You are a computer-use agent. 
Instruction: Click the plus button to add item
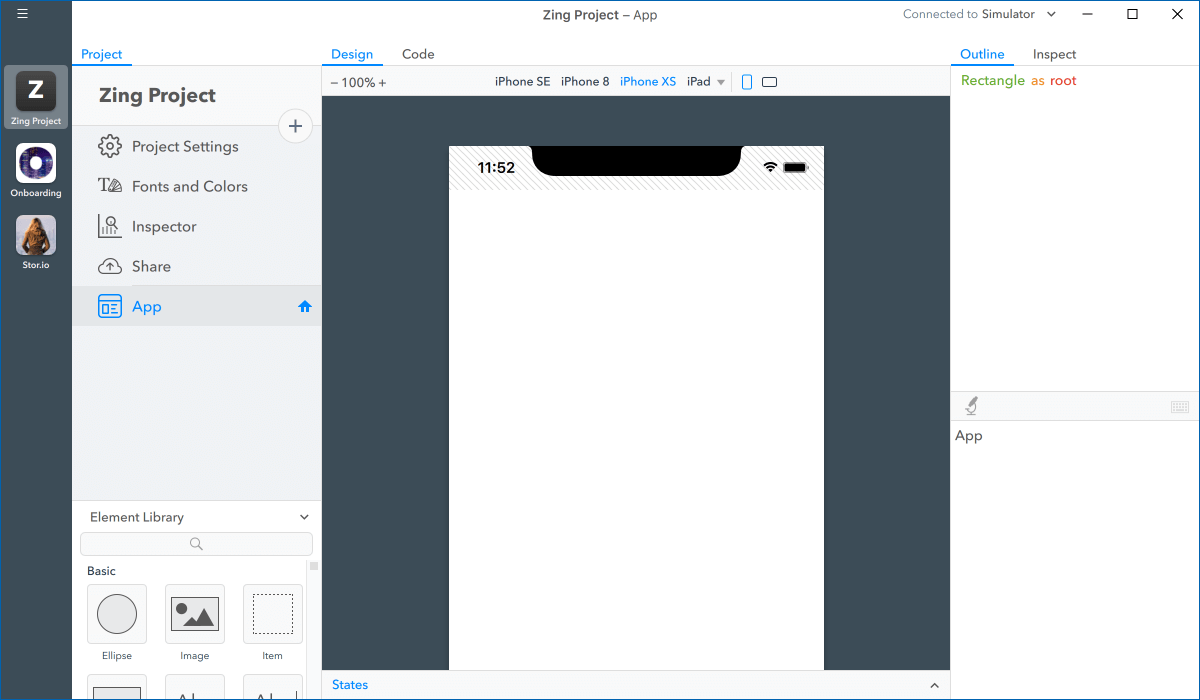(x=295, y=126)
